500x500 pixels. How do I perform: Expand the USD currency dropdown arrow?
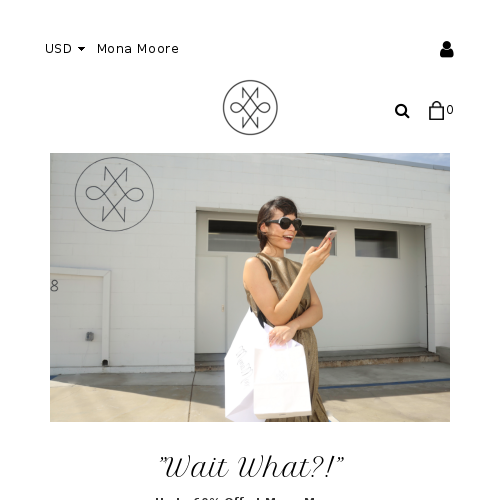pyautogui.click(x=81, y=49)
